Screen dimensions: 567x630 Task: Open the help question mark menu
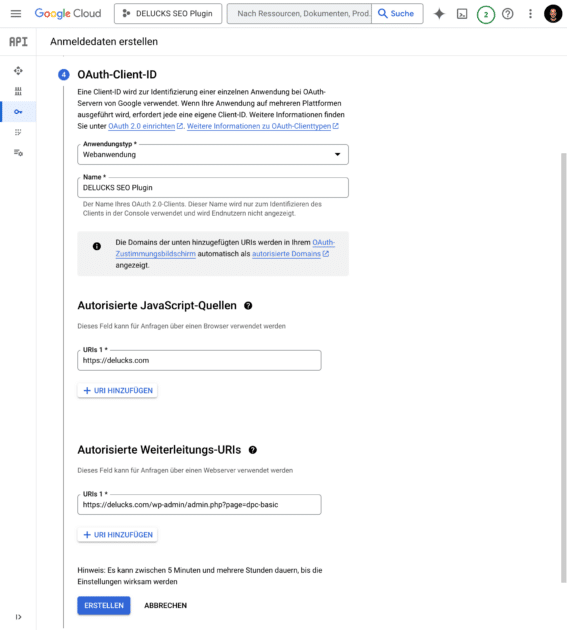point(508,14)
